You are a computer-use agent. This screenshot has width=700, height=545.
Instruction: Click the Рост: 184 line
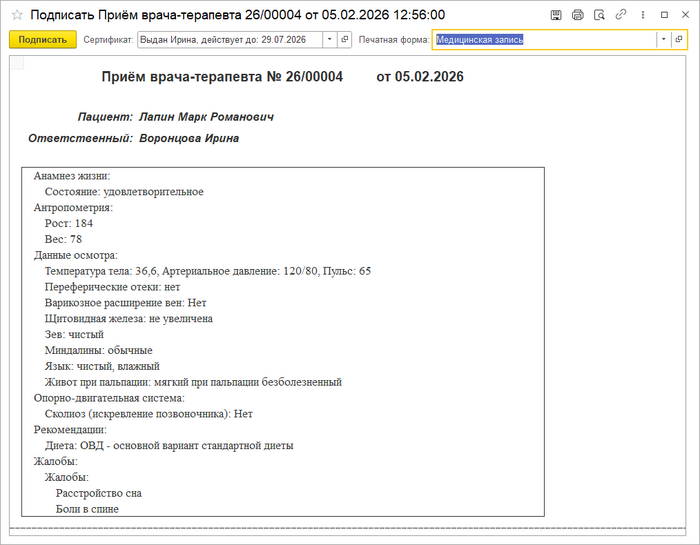69,223
